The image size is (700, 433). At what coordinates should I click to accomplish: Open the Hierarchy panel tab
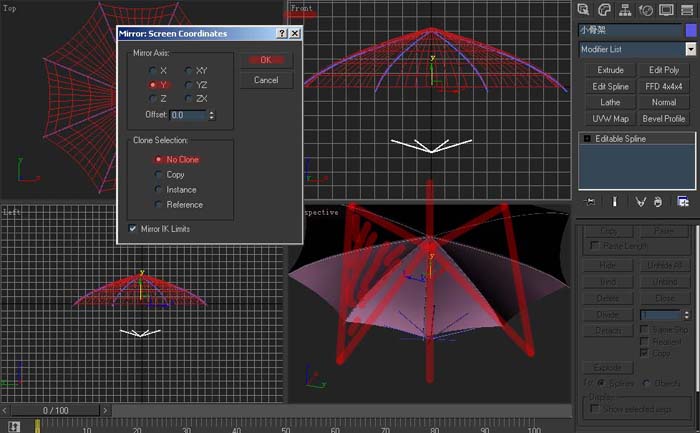pyautogui.click(x=625, y=9)
